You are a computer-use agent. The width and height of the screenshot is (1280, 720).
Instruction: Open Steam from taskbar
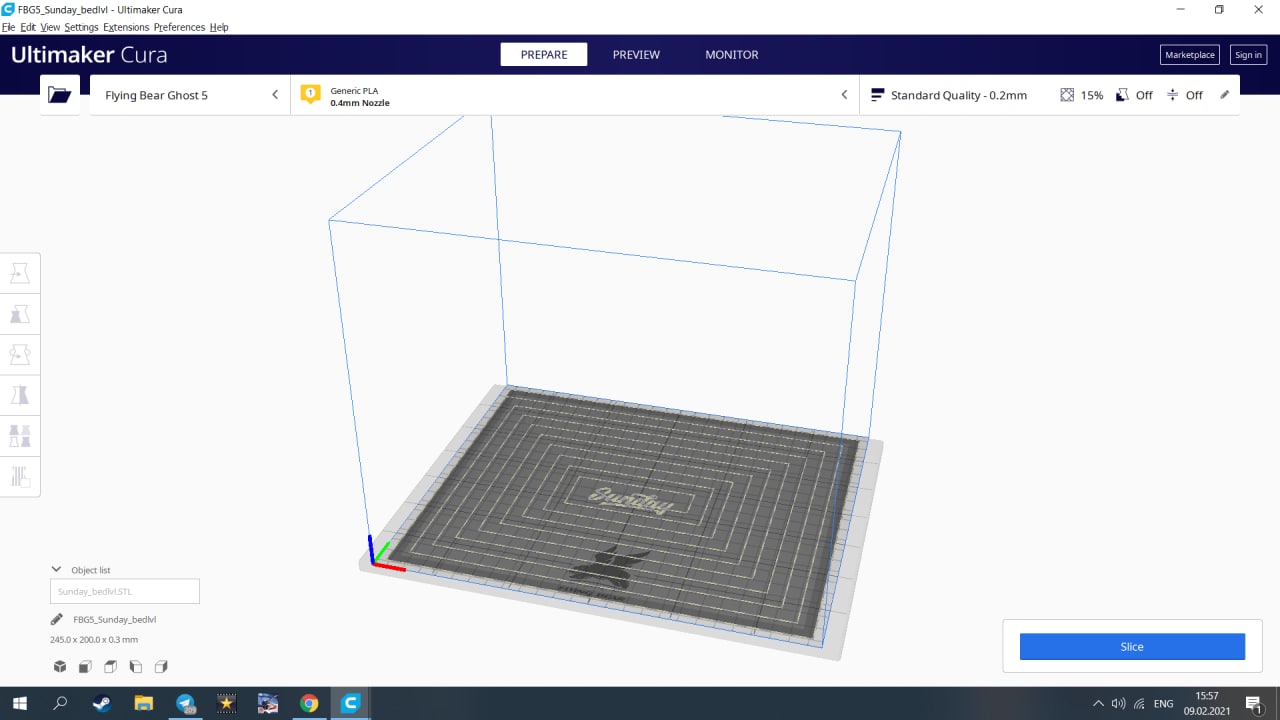102,703
